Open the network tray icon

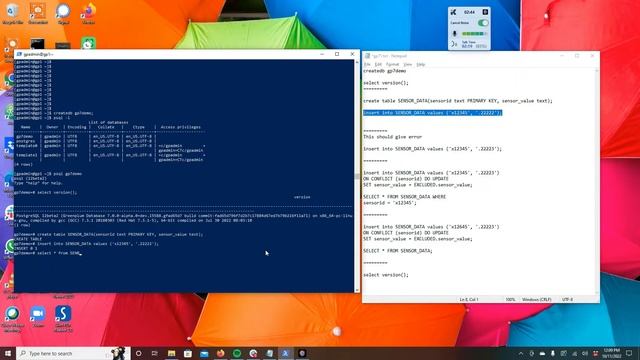tap(574, 353)
